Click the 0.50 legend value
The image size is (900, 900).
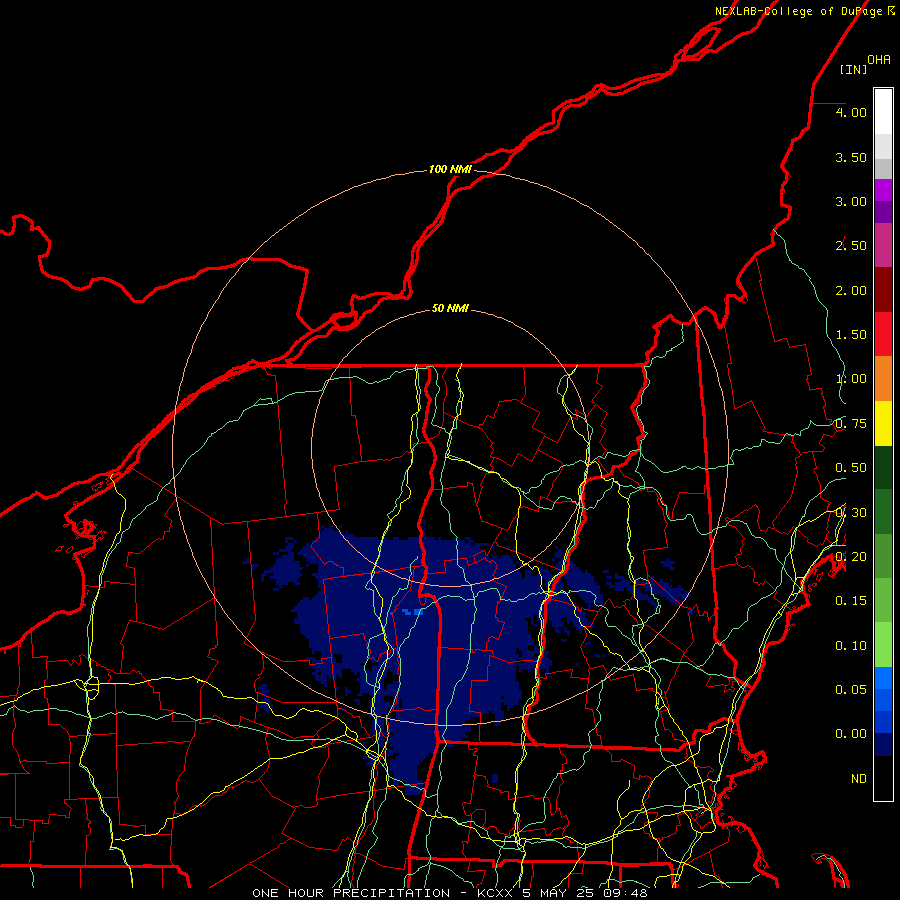pos(851,468)
